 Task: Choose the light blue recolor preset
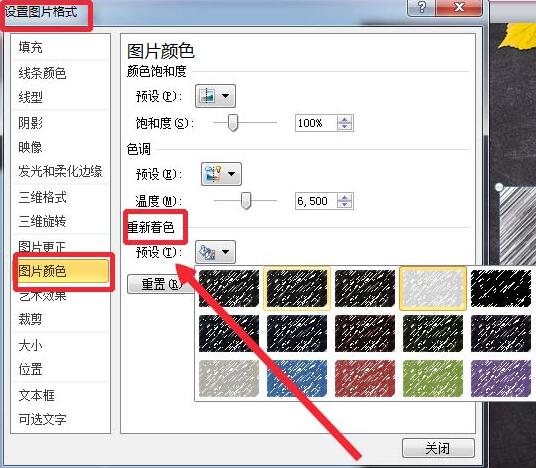point(297,378)
